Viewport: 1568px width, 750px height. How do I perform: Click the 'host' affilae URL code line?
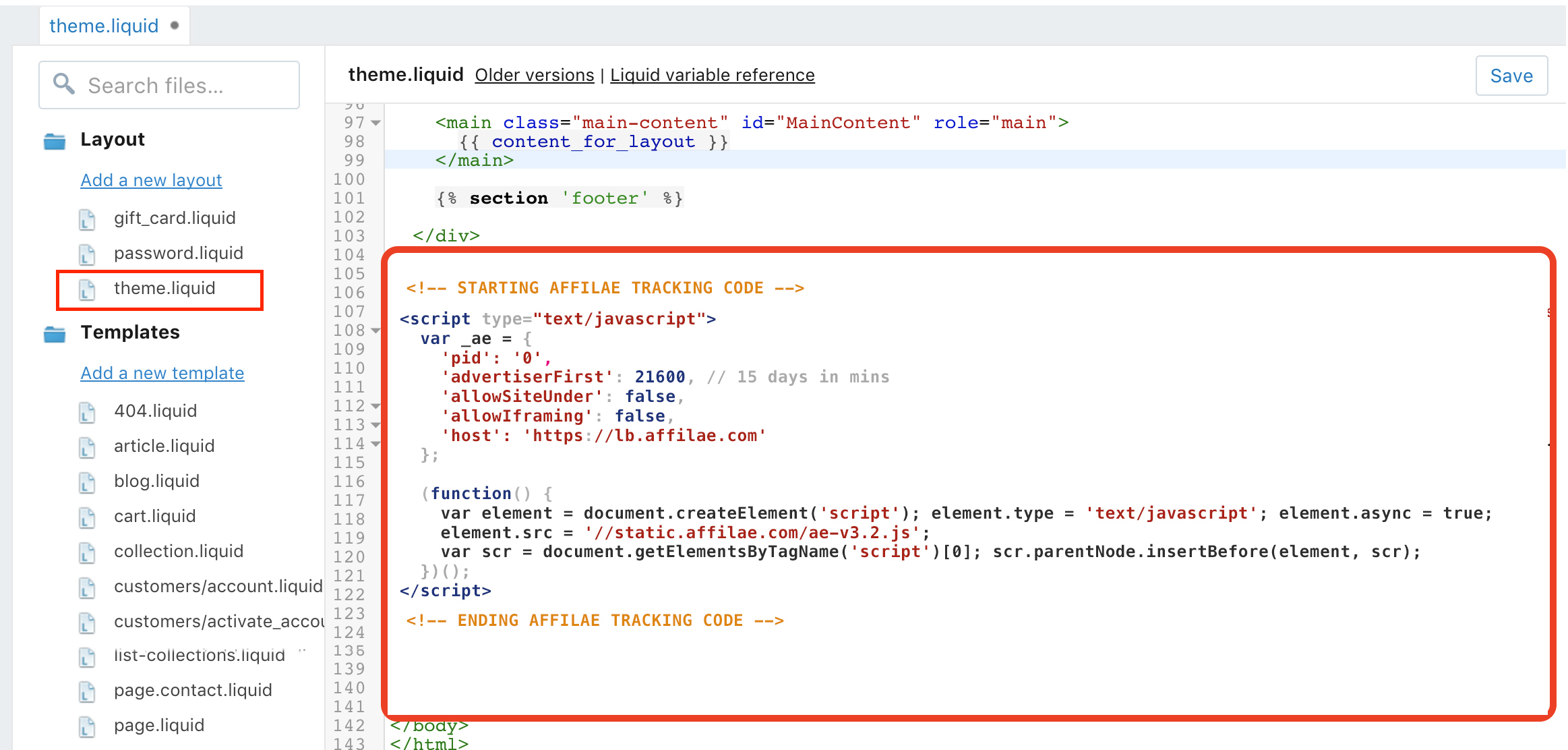click(603, 436)
